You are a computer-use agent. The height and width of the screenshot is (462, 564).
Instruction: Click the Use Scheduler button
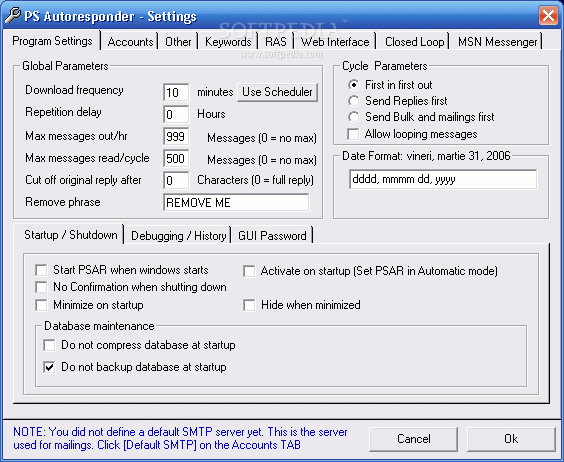click(277, 92)
